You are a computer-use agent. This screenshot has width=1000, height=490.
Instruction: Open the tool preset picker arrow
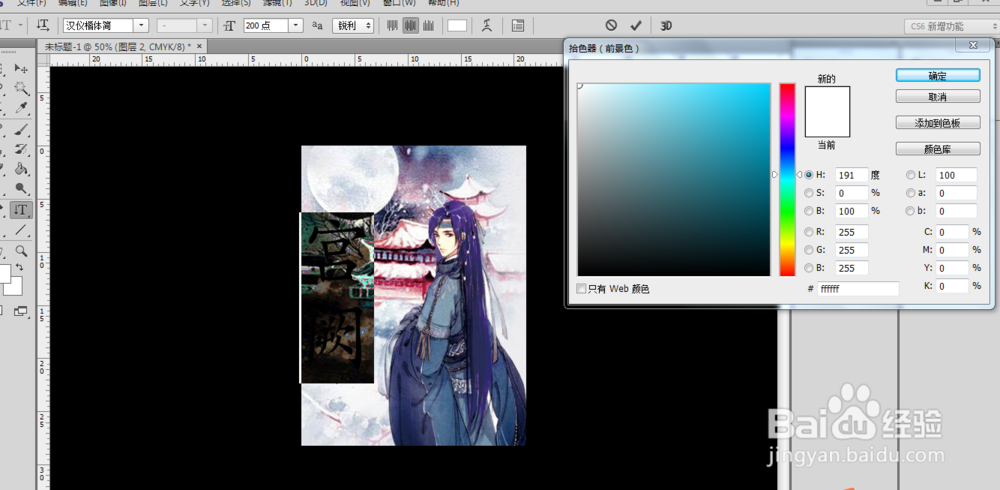pos(21,26)
